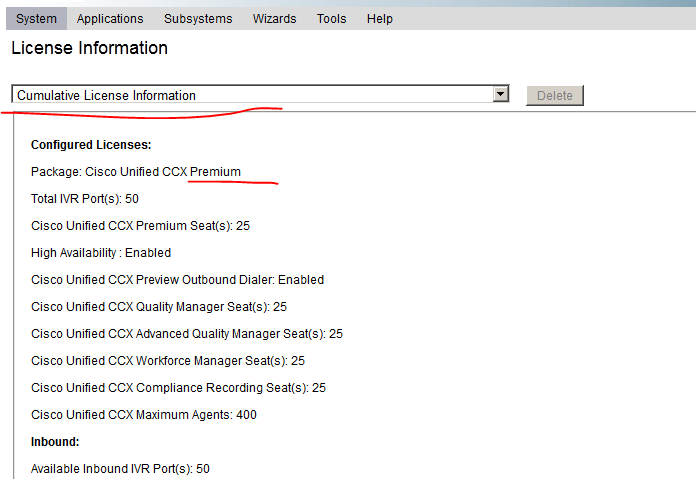Open the Help menu
The image size is (696, 479).
coord(380,19)
